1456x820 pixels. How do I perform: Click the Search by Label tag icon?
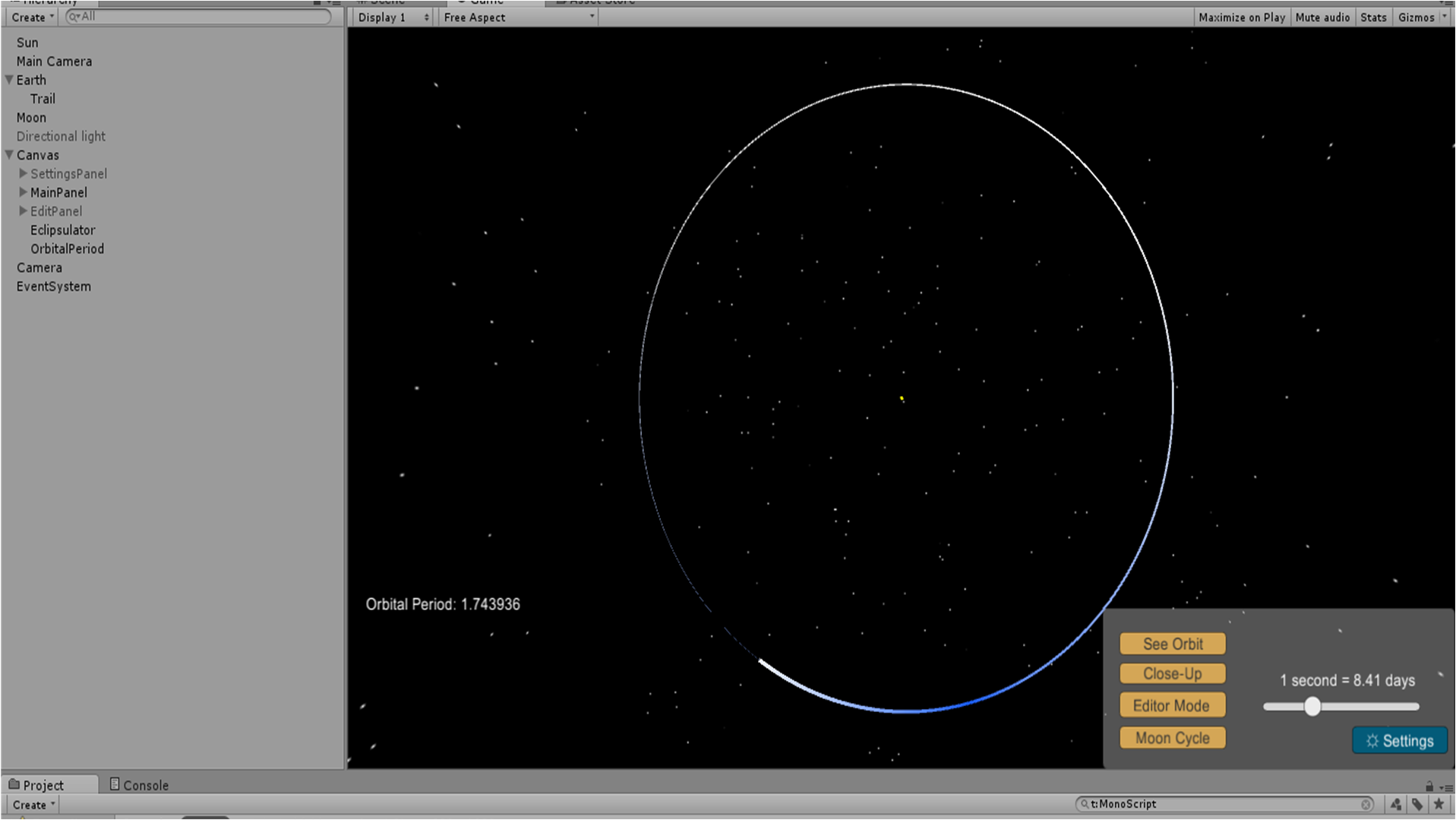[1417, 804]
